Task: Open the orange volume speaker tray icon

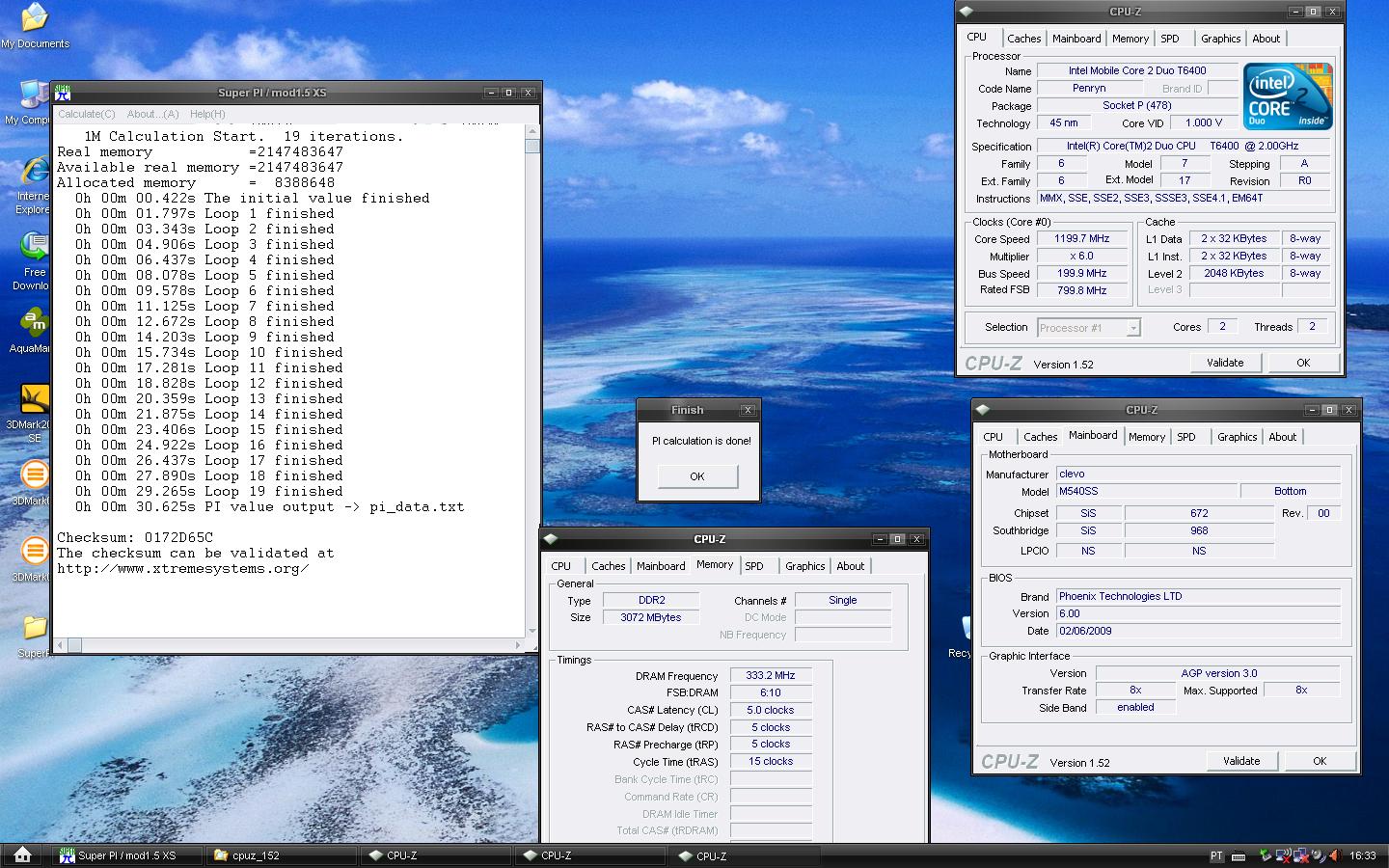Action: 1335,855
